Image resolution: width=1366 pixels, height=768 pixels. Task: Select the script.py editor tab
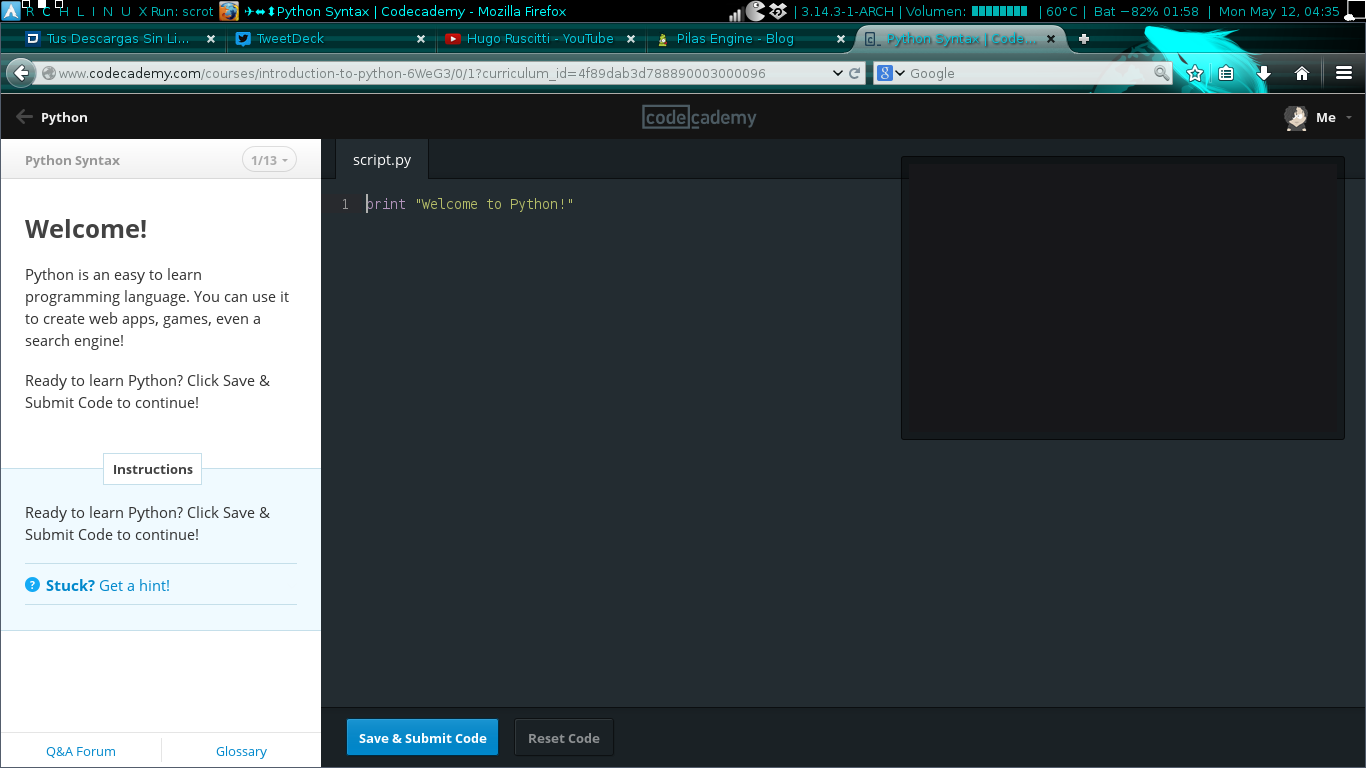tap(382, 160)
